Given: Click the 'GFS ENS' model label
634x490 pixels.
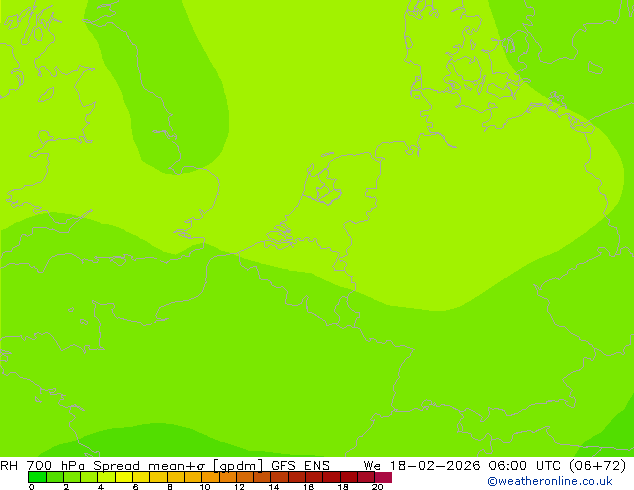Looking at the screenshot, I should tap(300, 466).
